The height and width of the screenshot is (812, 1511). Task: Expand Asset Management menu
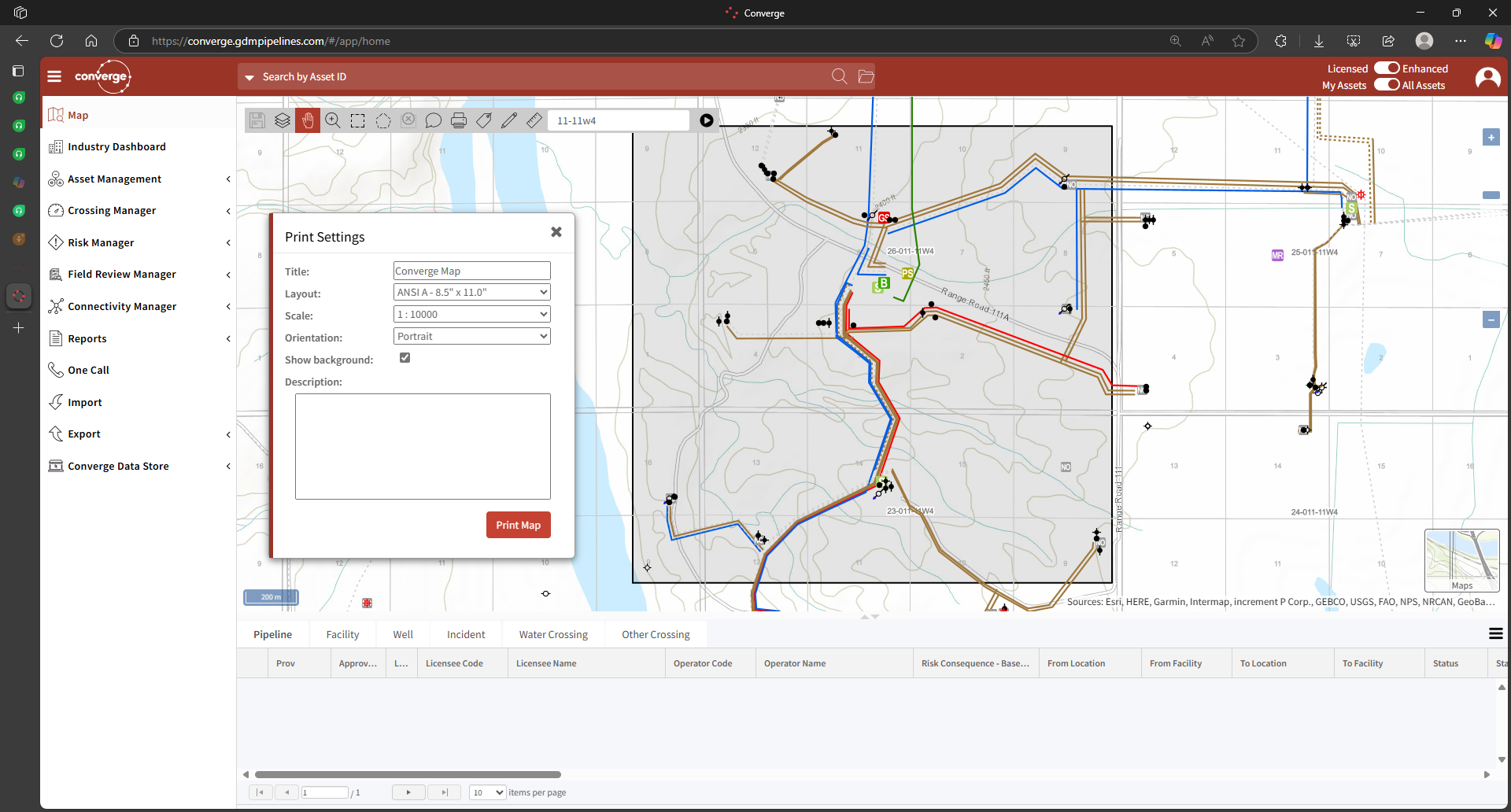point(139,179)
